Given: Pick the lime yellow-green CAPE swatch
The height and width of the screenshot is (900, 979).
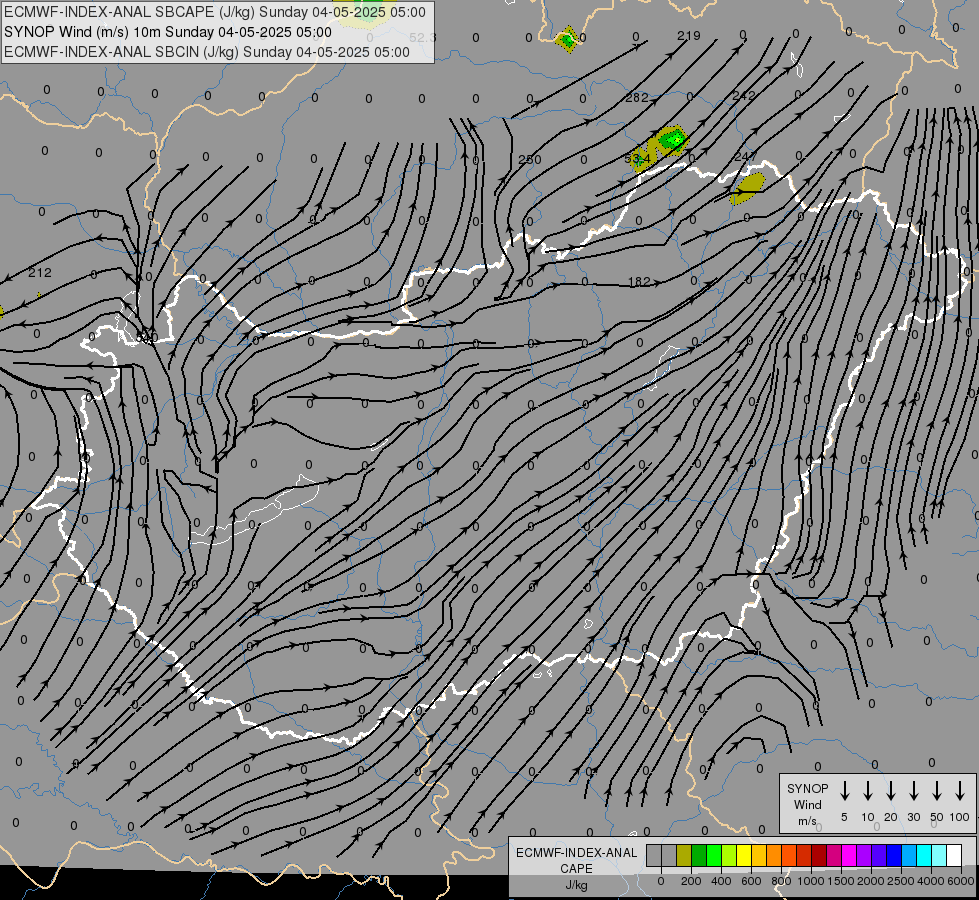Looking at the screenshot, I should click(x=729, y=855).
